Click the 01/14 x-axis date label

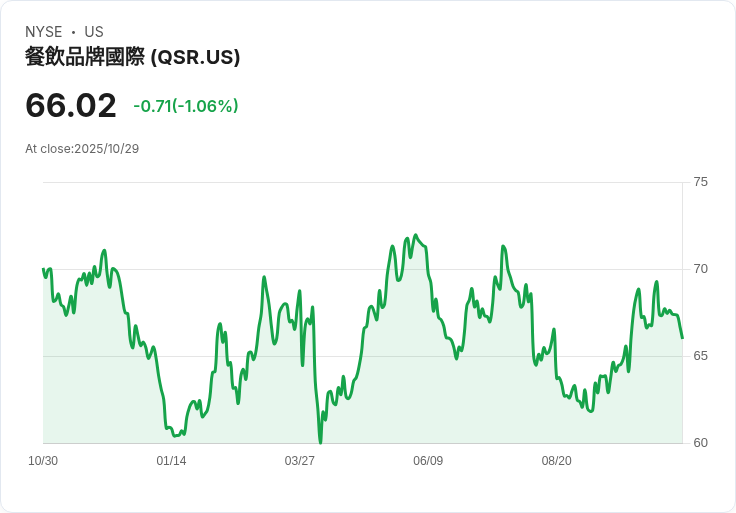point(171,461)
